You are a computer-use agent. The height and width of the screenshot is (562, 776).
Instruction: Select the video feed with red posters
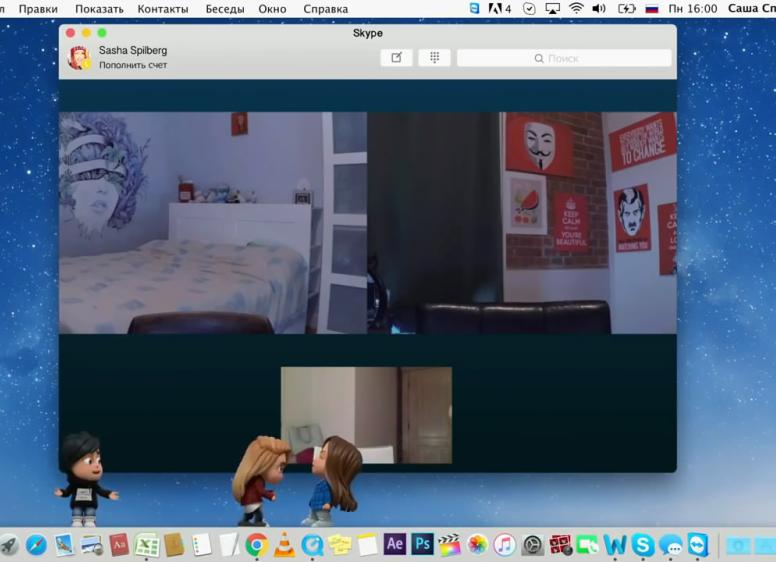[x=522, y=223]
